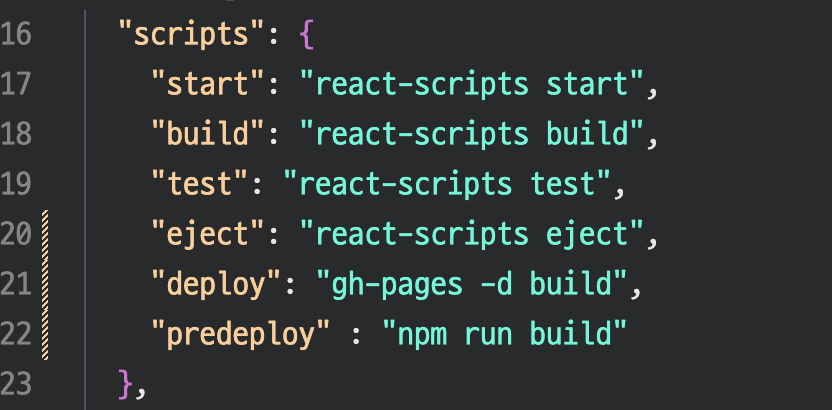Click line number 20 in the gutter
Viewport: 832px width, 410px height.
point(15,234)
